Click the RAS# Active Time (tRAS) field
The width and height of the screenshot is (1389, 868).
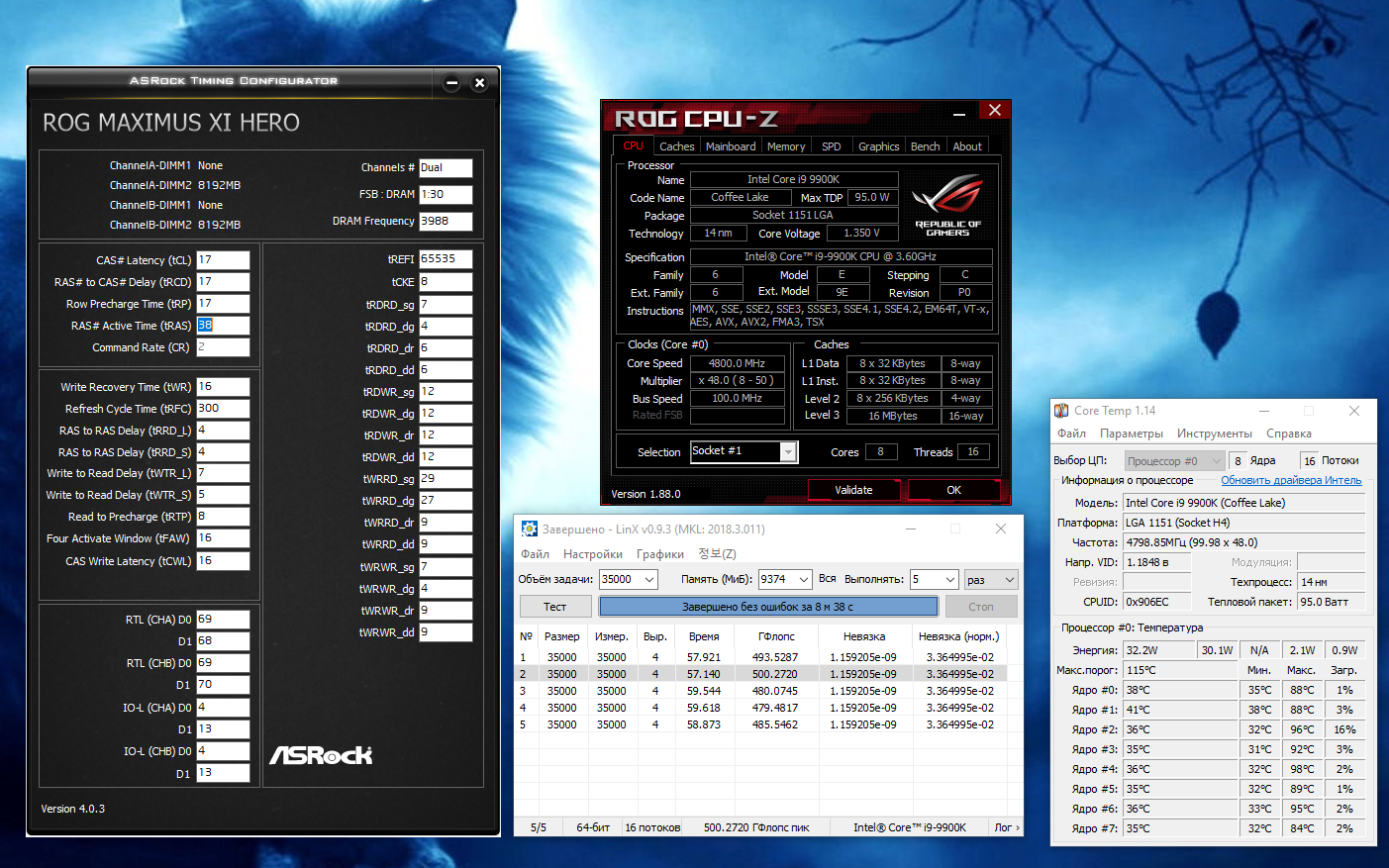[223, 326]
